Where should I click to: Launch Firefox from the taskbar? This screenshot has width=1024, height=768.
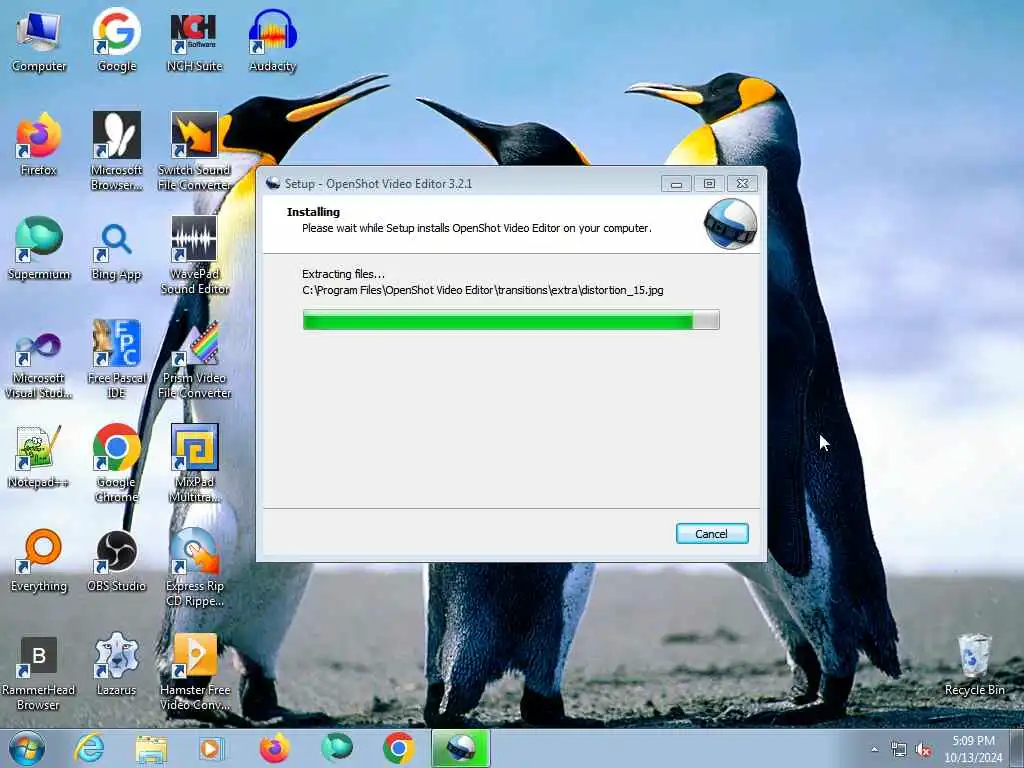tap(274, 748)
